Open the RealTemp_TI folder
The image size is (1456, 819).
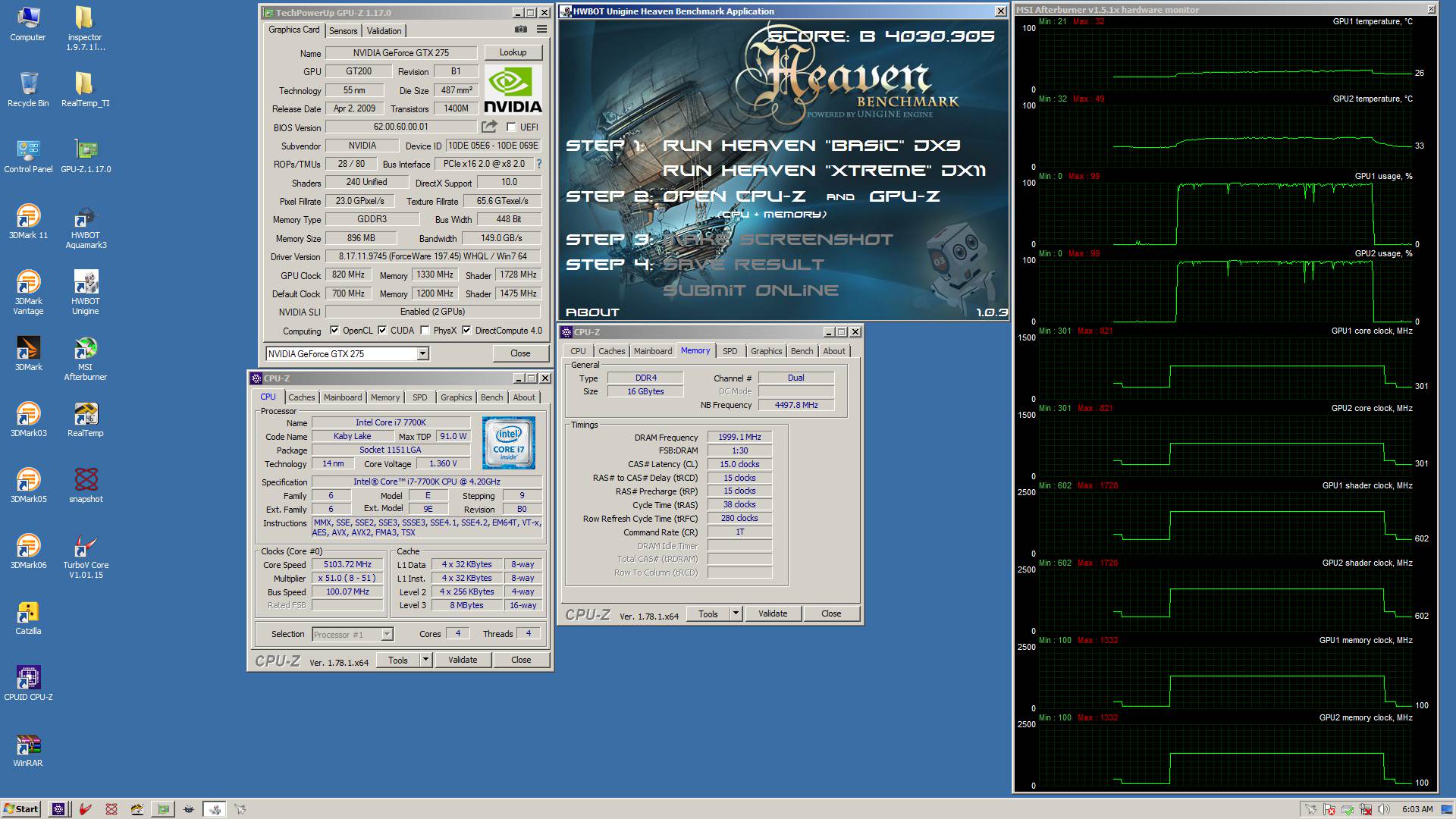click(x=85, y=90)
